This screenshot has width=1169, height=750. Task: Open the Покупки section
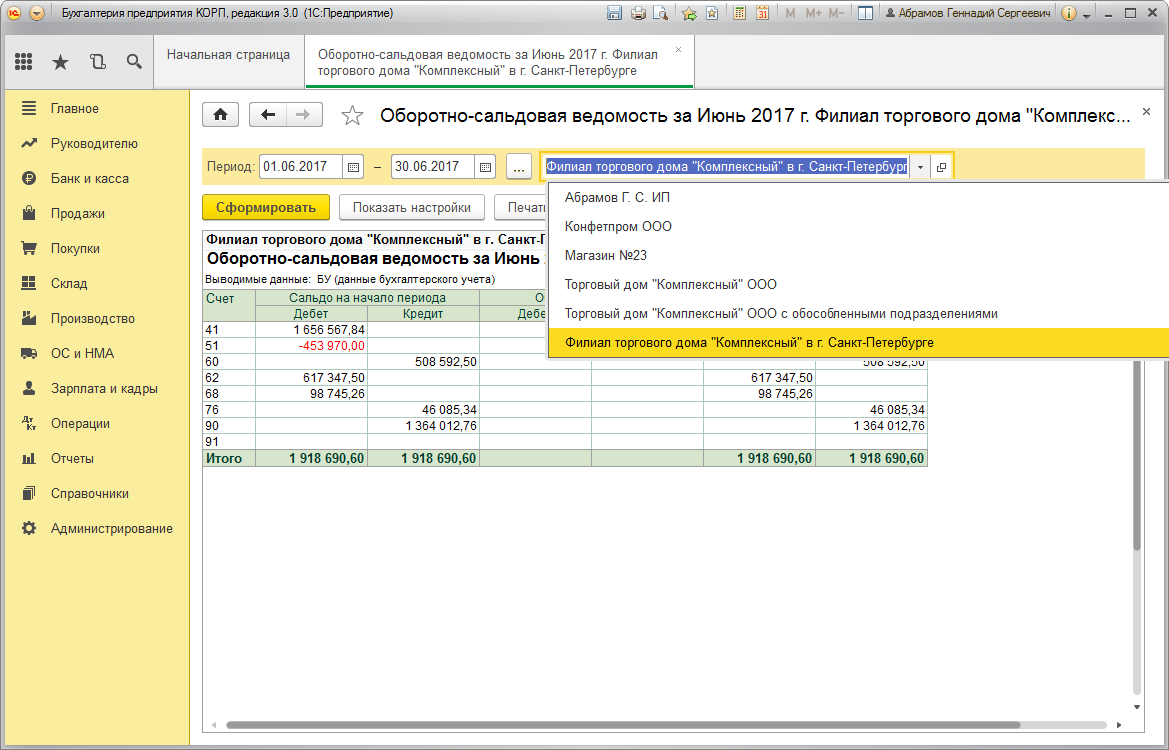[75, 249]
